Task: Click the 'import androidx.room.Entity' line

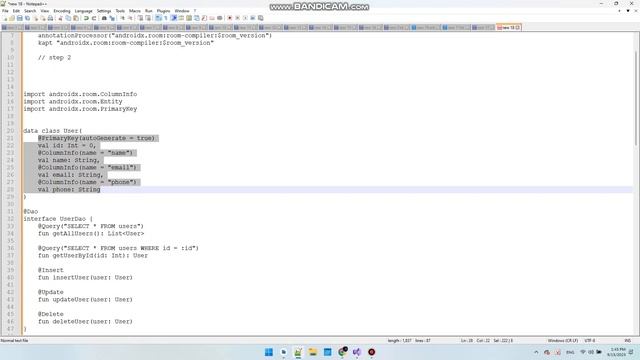Action: 73,102
